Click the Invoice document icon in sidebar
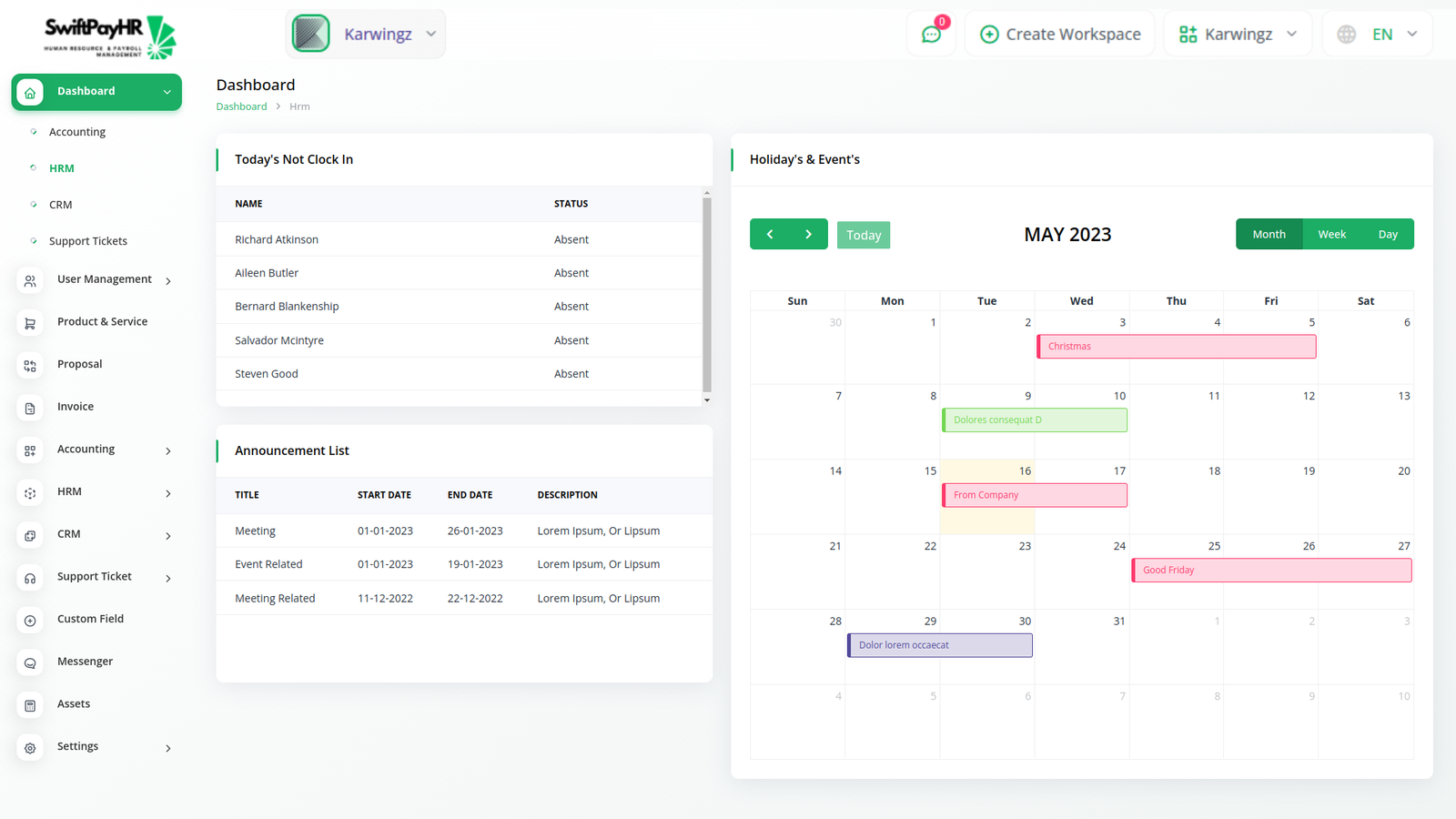Viewport: 1456px width, 819px height. (x=30, y=409)
